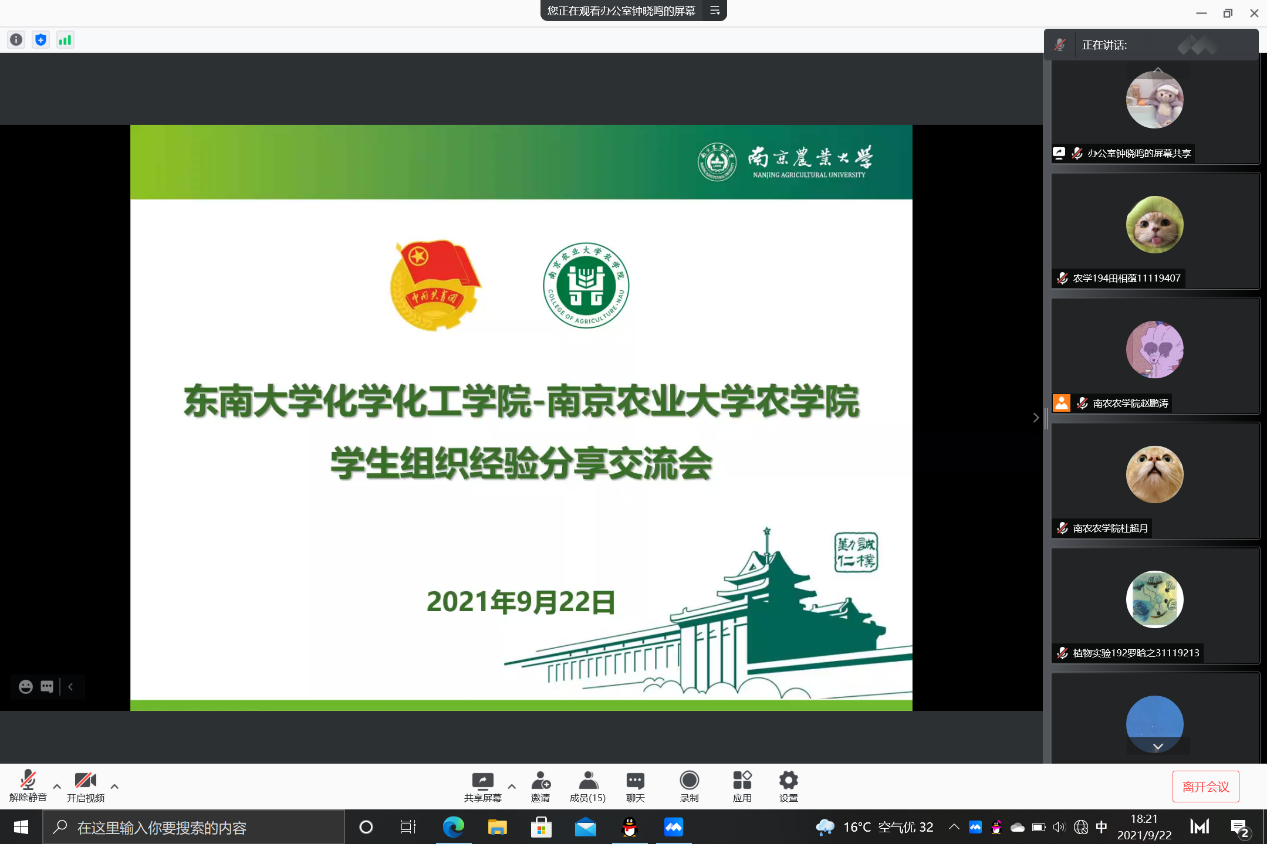Open the emoji reactions smiley icon
This screenshot has width=1267, height=844.
(x=26, y=687)
